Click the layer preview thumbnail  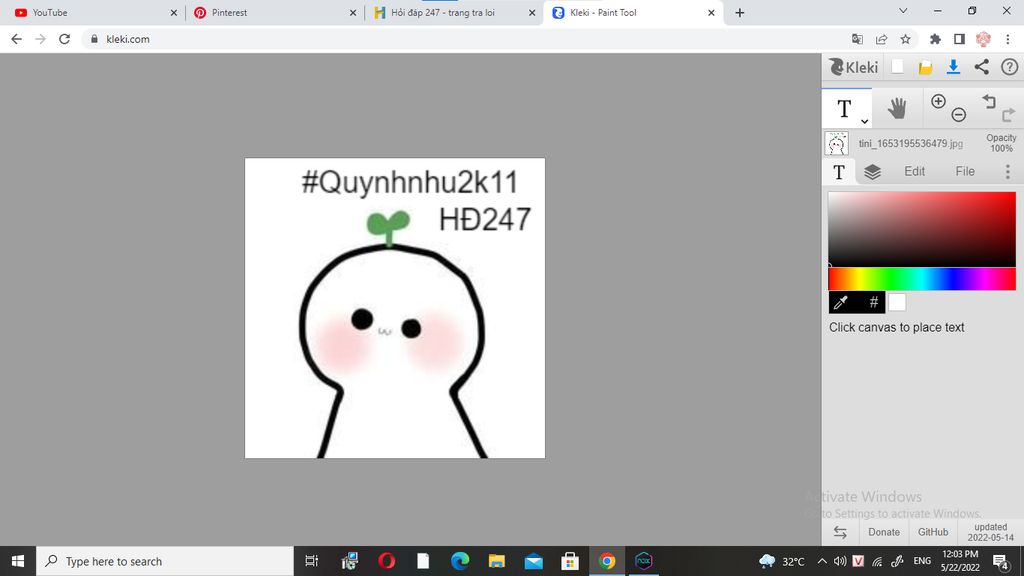tap(837, 144)
